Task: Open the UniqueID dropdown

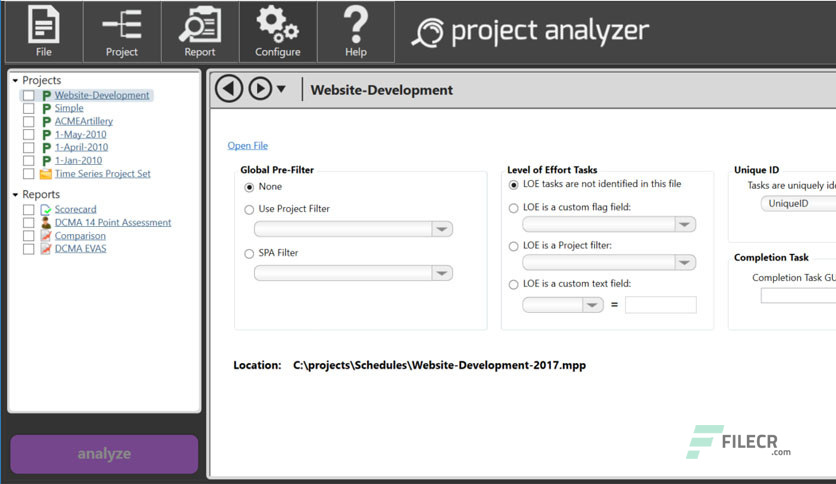Action: pyautogui.click(x=798, y=204)
